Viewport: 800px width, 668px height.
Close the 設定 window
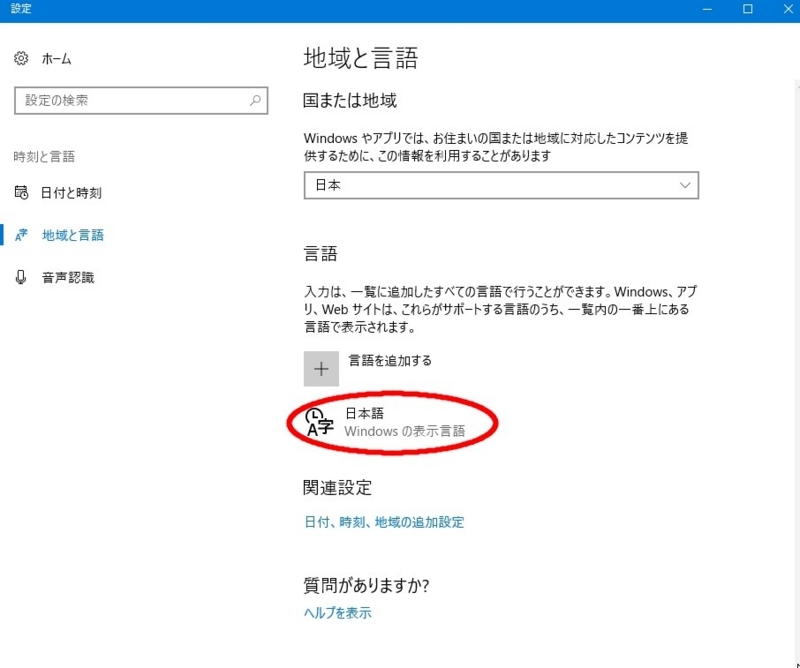click(x=788, y=9)
